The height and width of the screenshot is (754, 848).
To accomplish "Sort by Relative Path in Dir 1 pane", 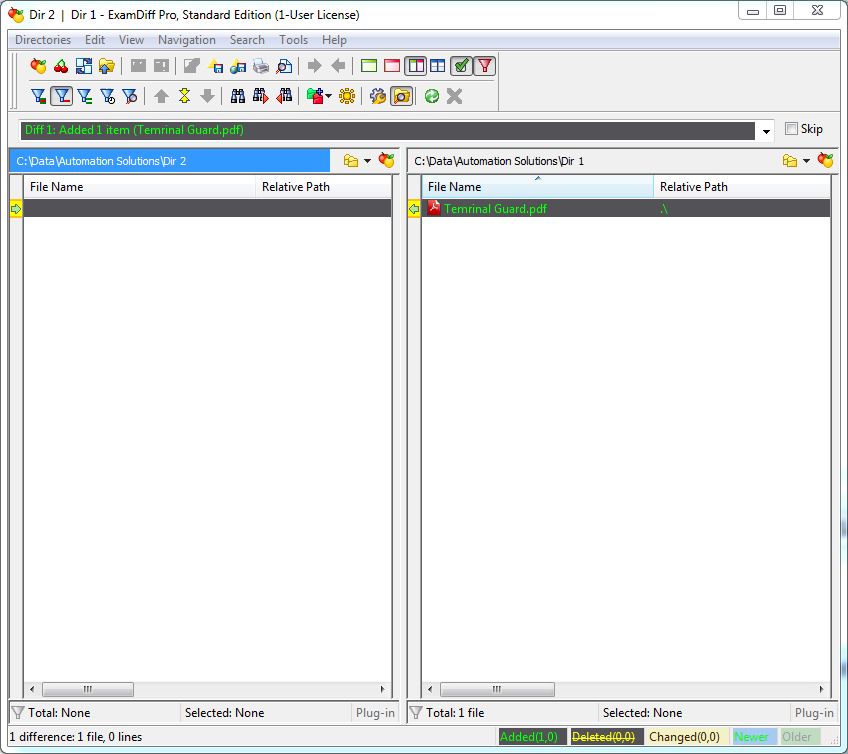I will tap(741, 187).
